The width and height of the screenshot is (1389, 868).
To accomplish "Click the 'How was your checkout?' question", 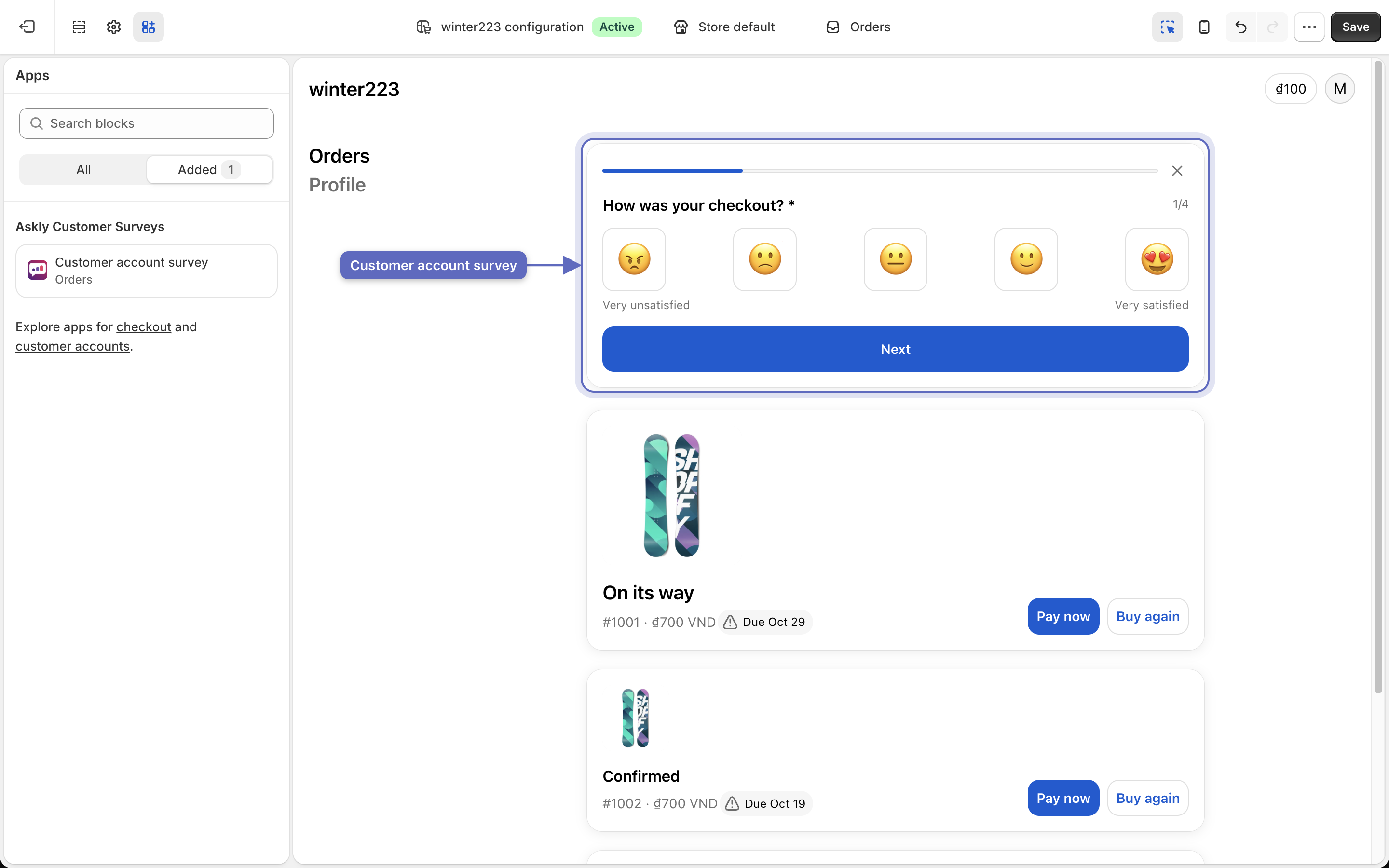I will point(698,205).
